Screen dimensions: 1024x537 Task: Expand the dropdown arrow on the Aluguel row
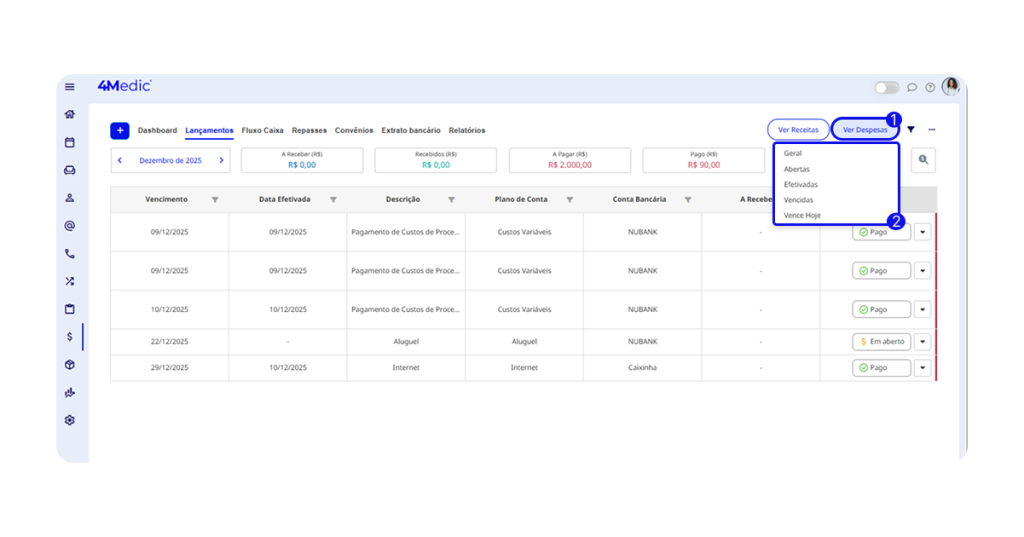coord(922,342)
